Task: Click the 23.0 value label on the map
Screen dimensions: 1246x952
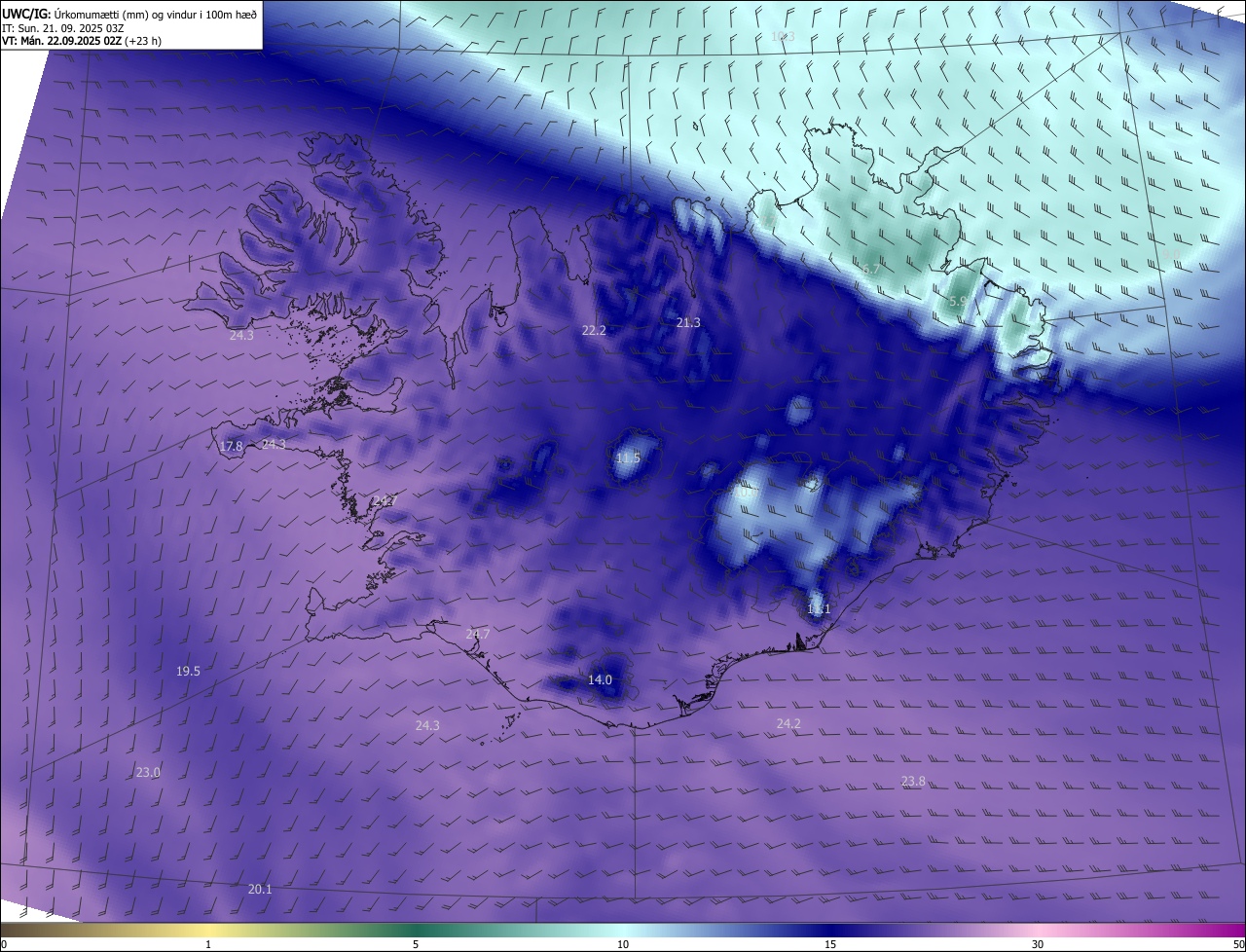Action: coord(148,772)
